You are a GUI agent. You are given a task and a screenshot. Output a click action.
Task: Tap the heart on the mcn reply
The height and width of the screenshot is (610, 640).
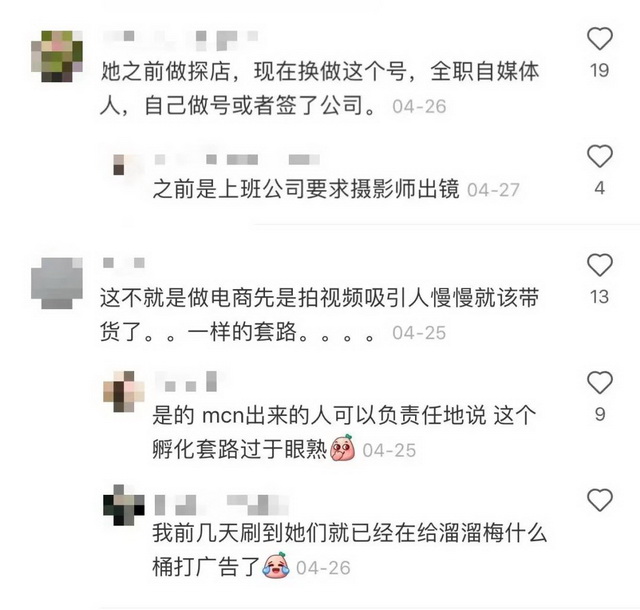point(600,383)
